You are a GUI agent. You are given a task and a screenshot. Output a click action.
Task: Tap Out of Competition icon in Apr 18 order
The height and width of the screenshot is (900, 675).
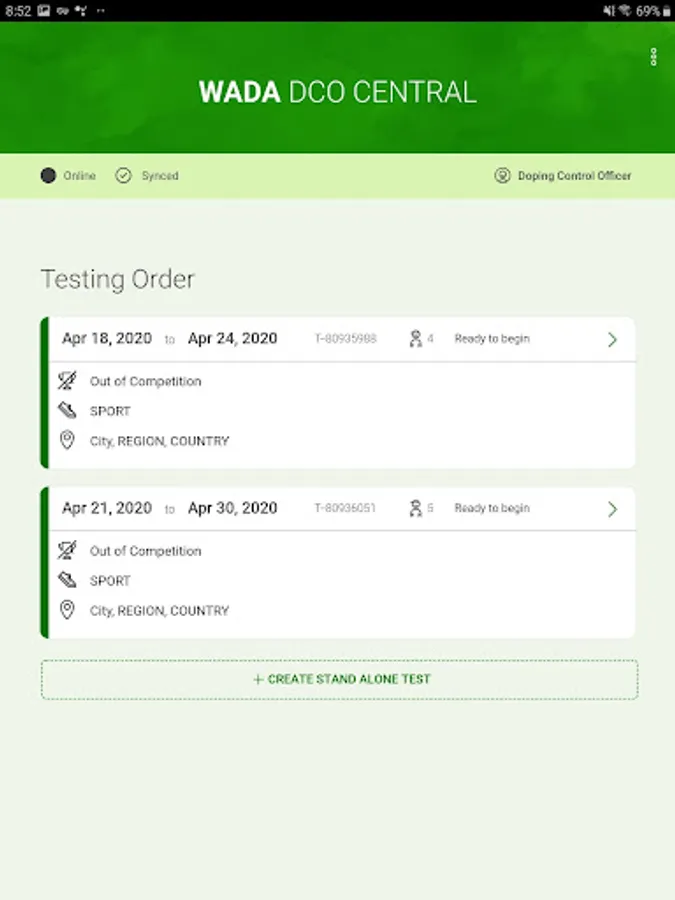(x=67, y=381)
